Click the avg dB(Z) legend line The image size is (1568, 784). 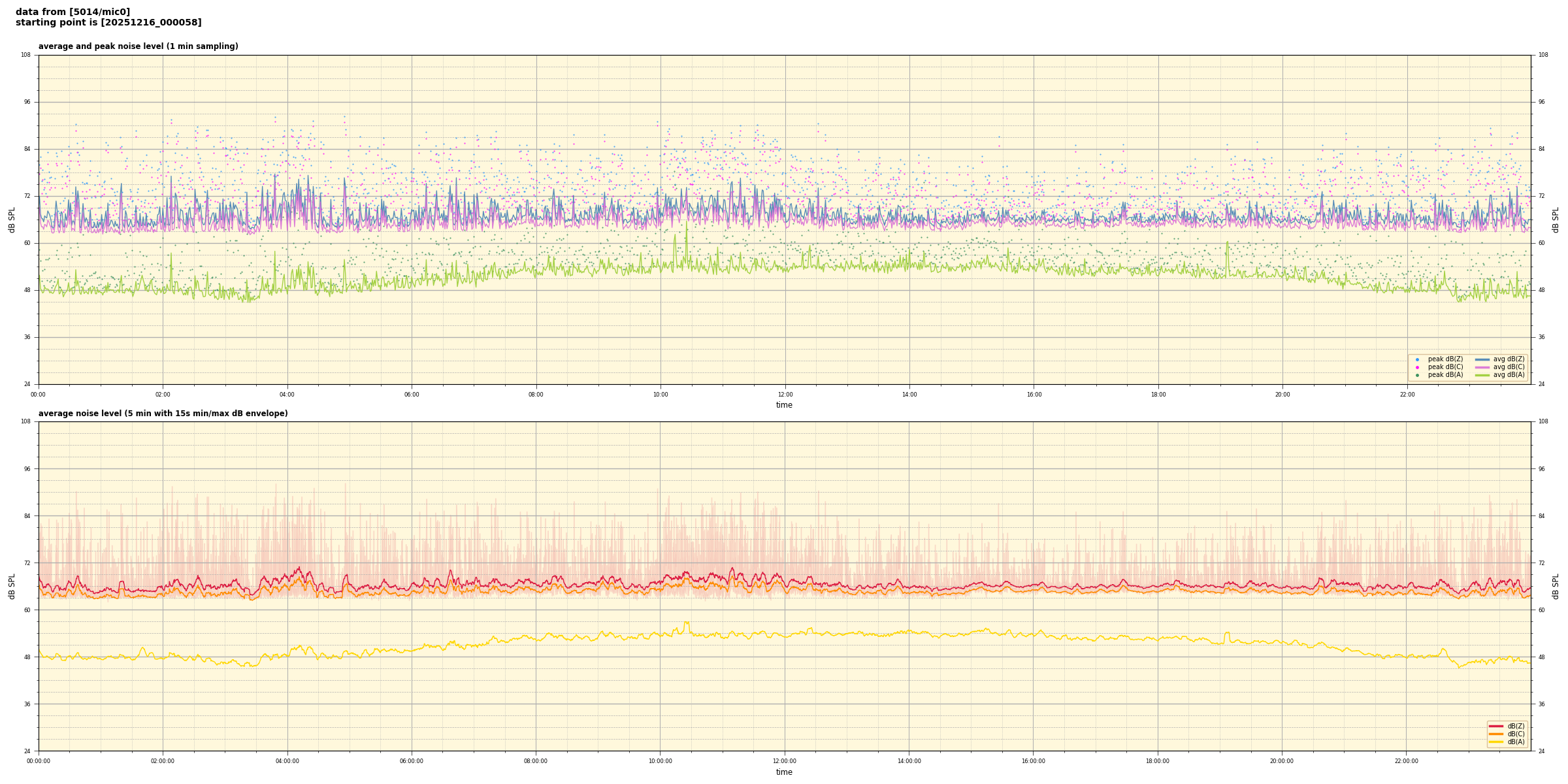click(1482, 359)
